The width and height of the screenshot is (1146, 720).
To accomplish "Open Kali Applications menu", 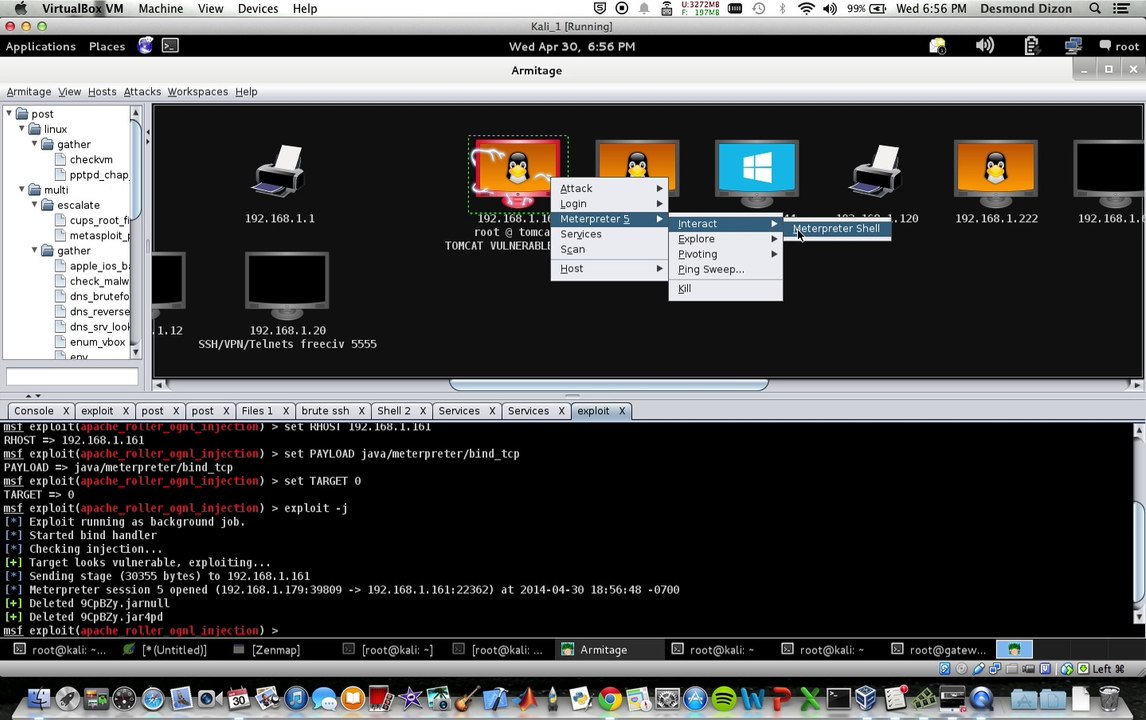I will tap(41, 46).
